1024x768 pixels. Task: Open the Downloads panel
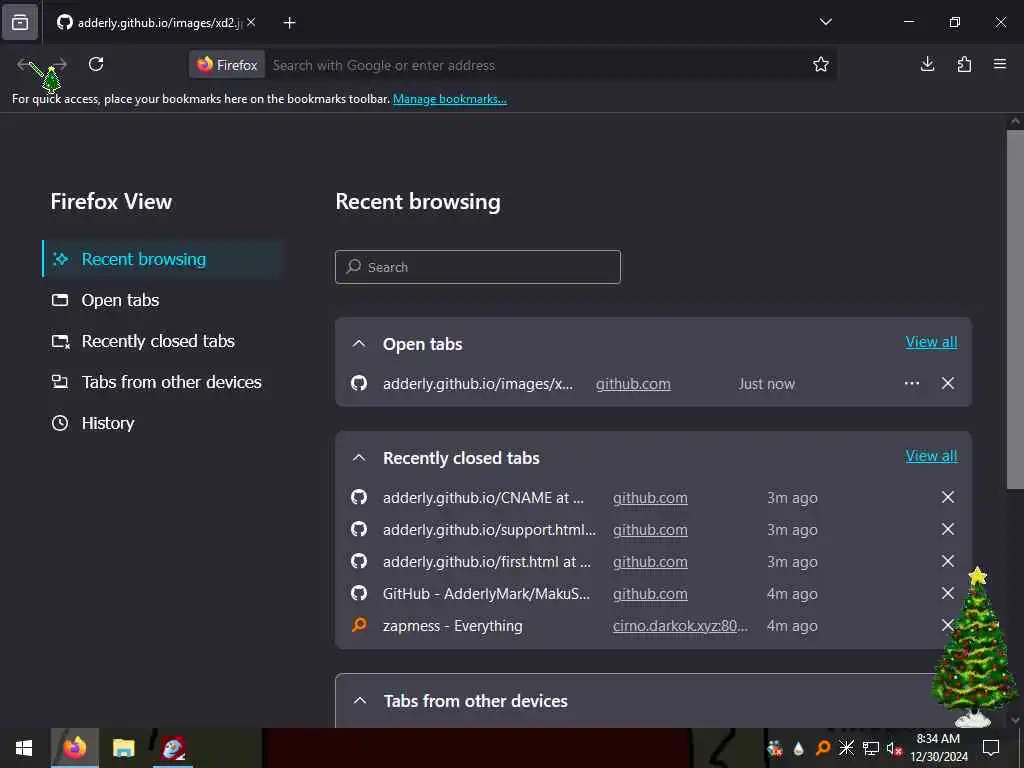(927, 64)
